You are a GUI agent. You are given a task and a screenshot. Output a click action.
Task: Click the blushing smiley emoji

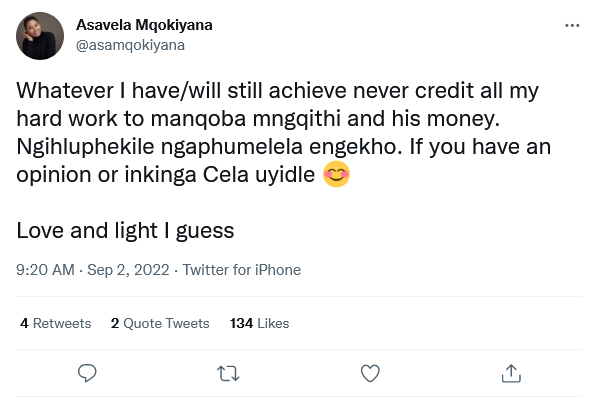(x=336, y=174)
